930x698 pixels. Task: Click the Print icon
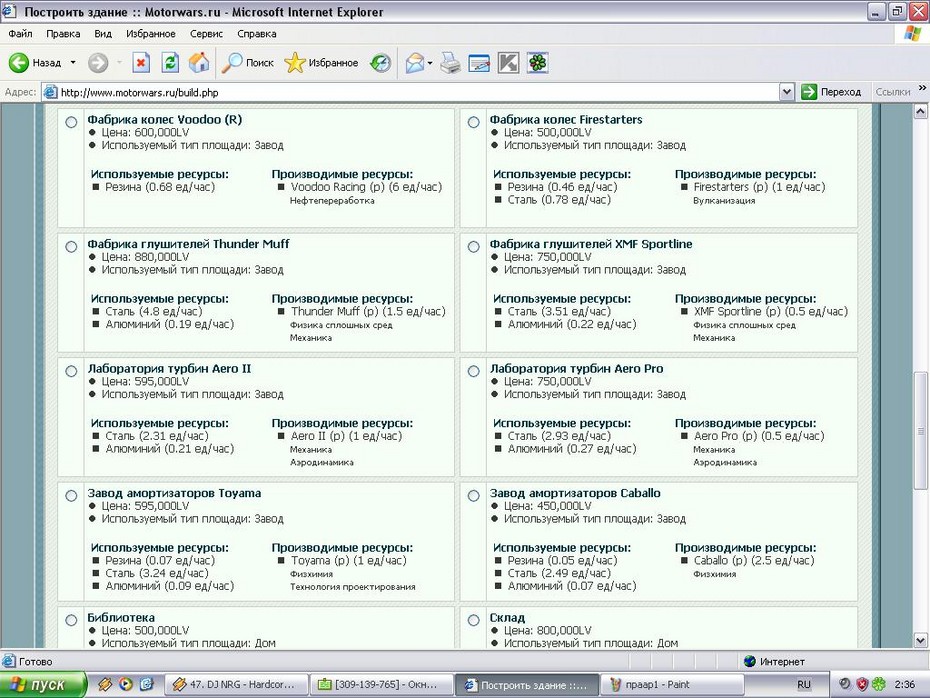(x=450, y=62)
